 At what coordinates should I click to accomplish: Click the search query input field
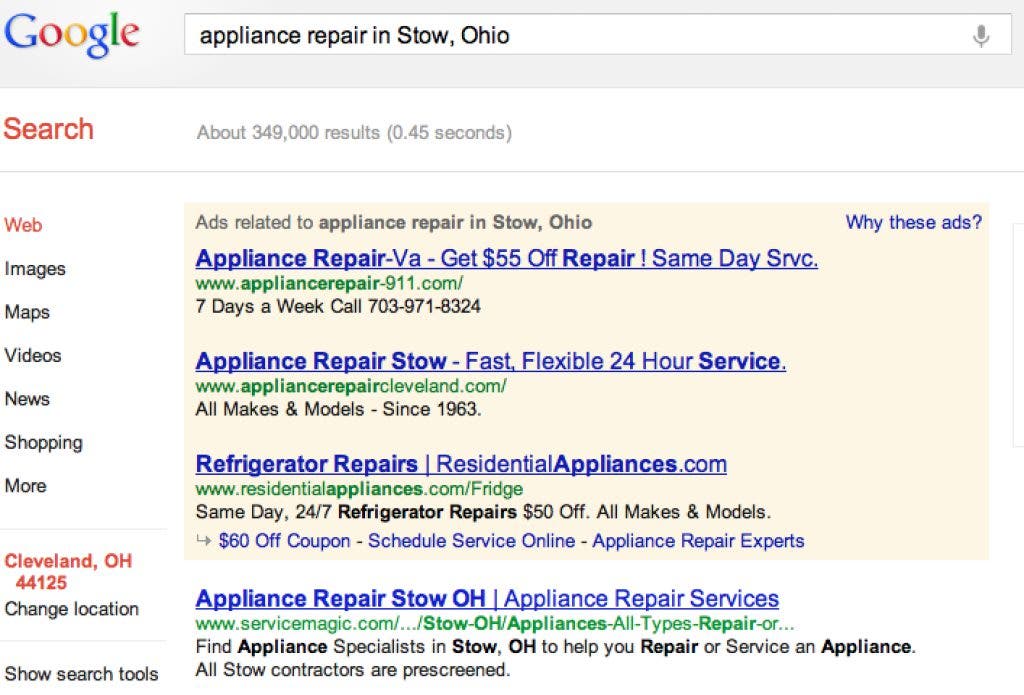pos(598,35)
